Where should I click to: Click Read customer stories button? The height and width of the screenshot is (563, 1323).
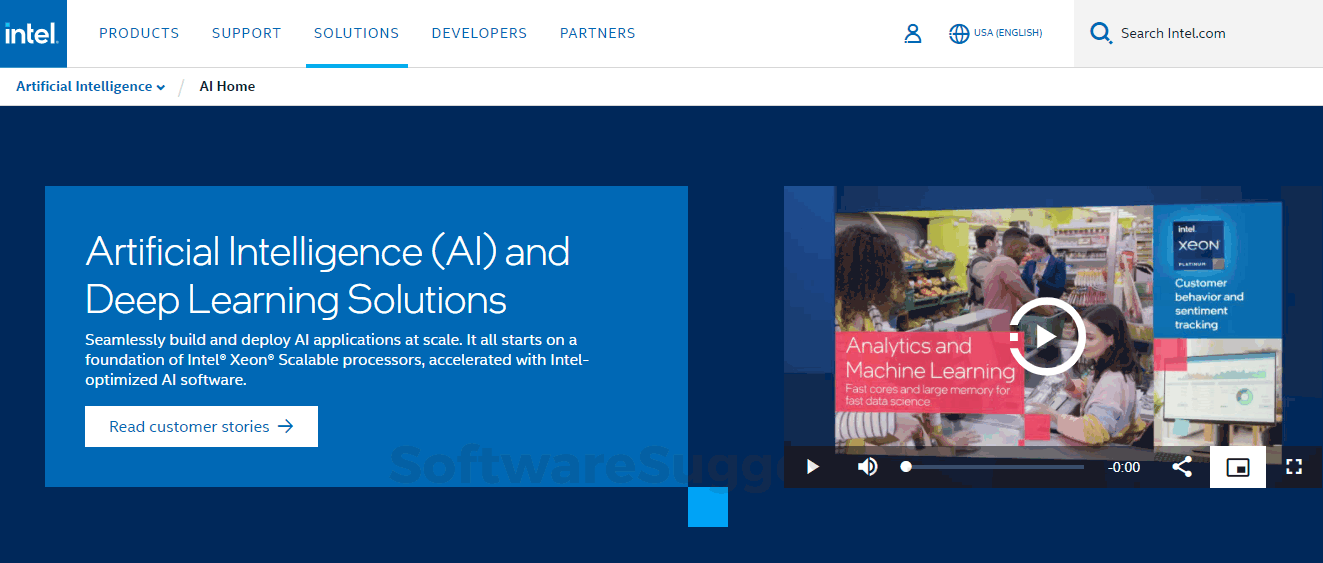(201, 427)
